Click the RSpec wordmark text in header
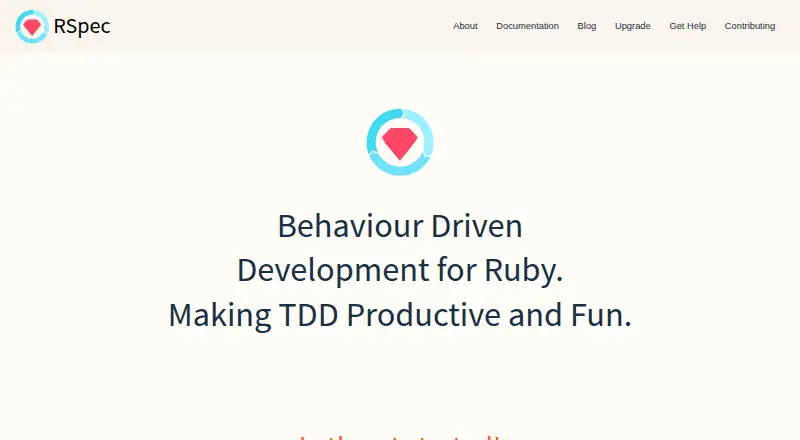 click(82, 26)
